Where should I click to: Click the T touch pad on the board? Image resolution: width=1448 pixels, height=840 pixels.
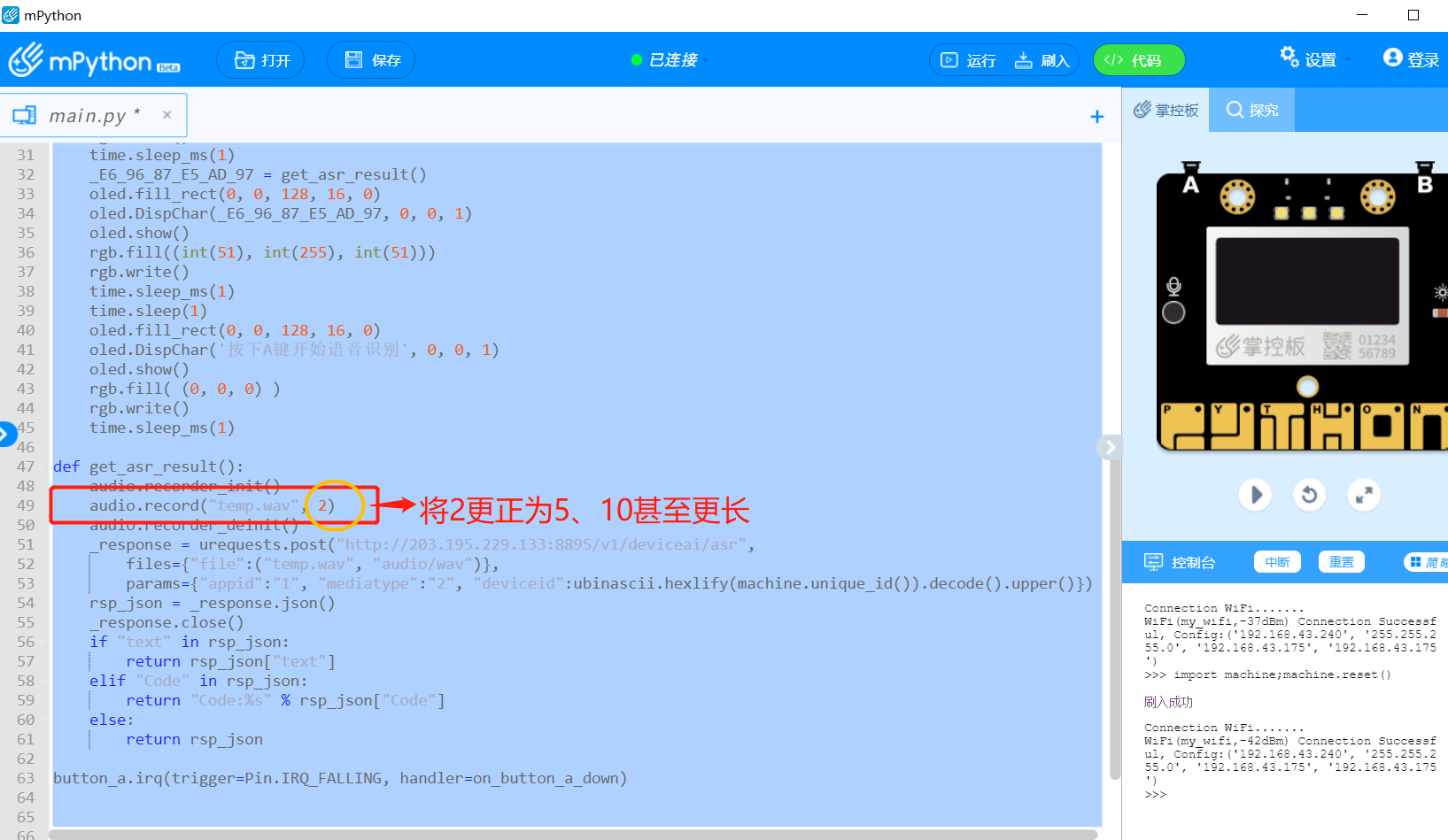1282,425
